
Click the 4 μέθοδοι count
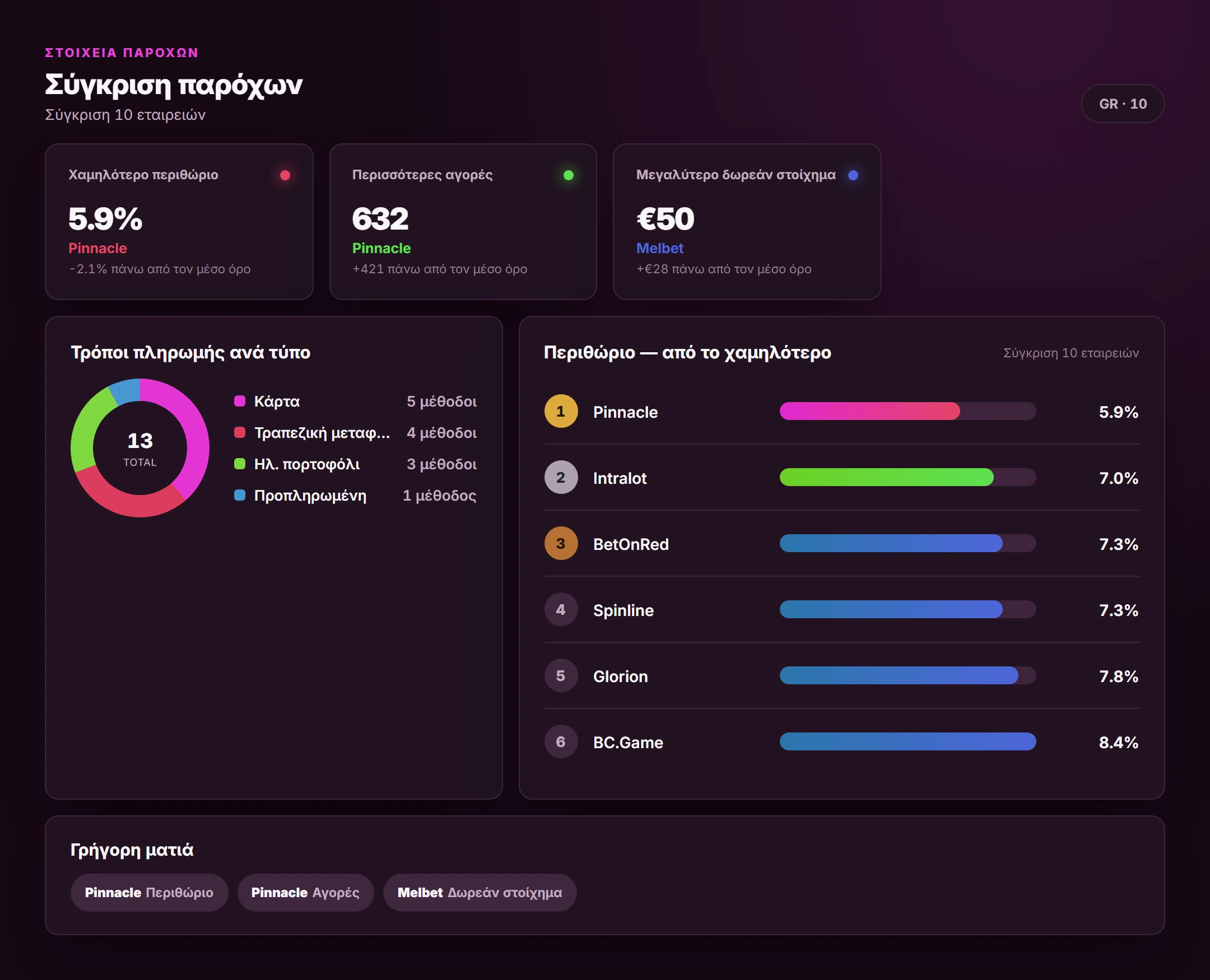tap(441, 433)
